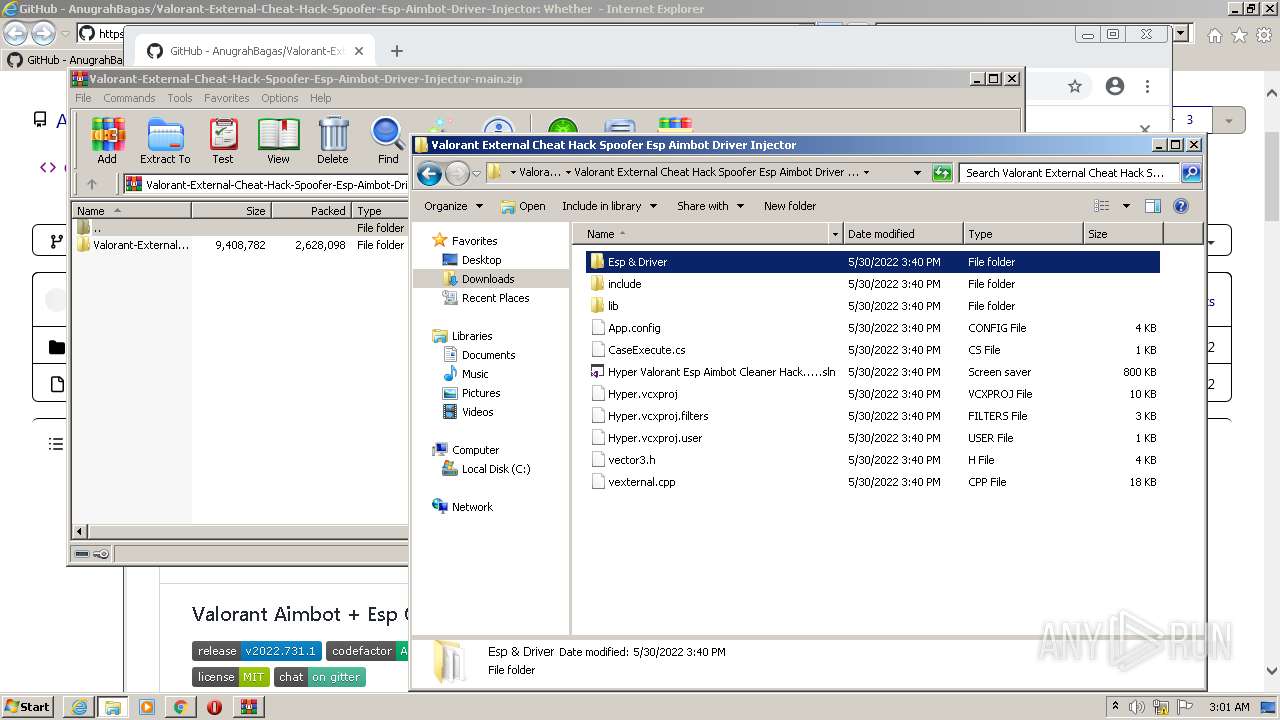The width and height of the screenshot is (1280, 720).
Task: Expand Explorer address bar history dropdown
Action: point(917,173)
